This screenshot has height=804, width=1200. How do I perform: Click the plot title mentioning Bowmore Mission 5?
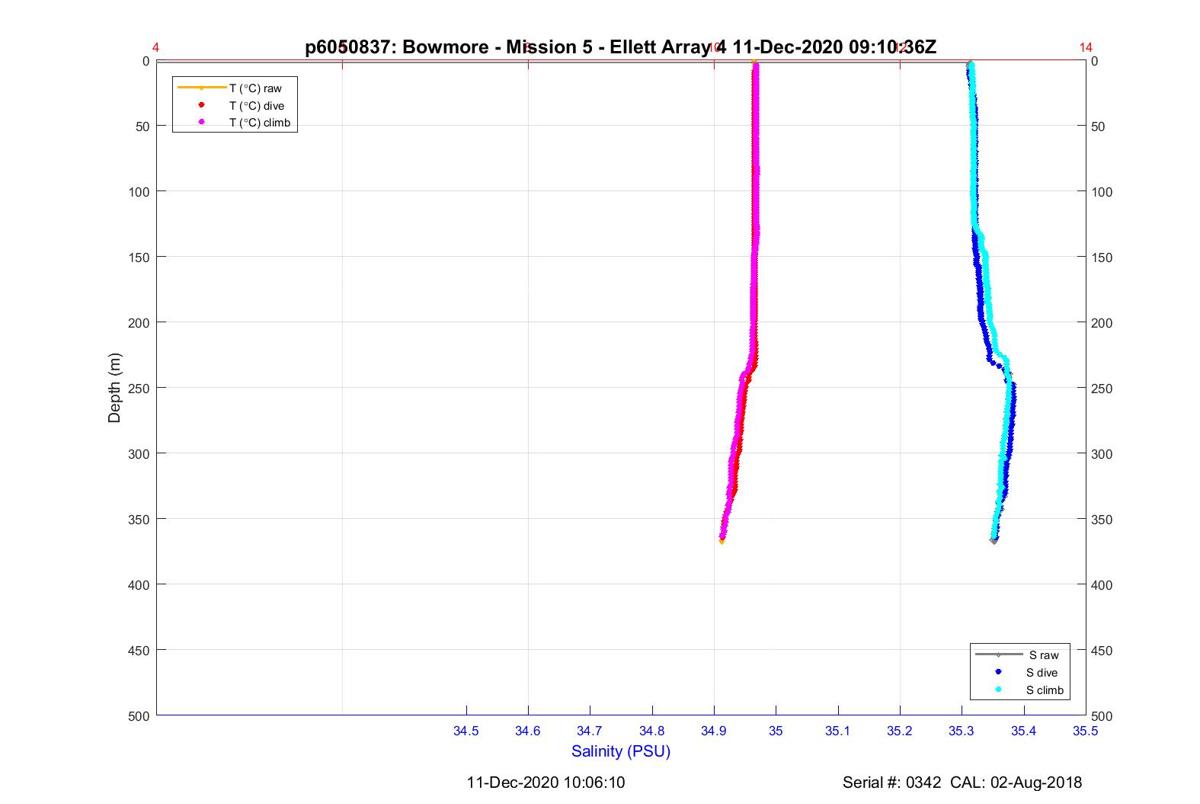[620, 46]
